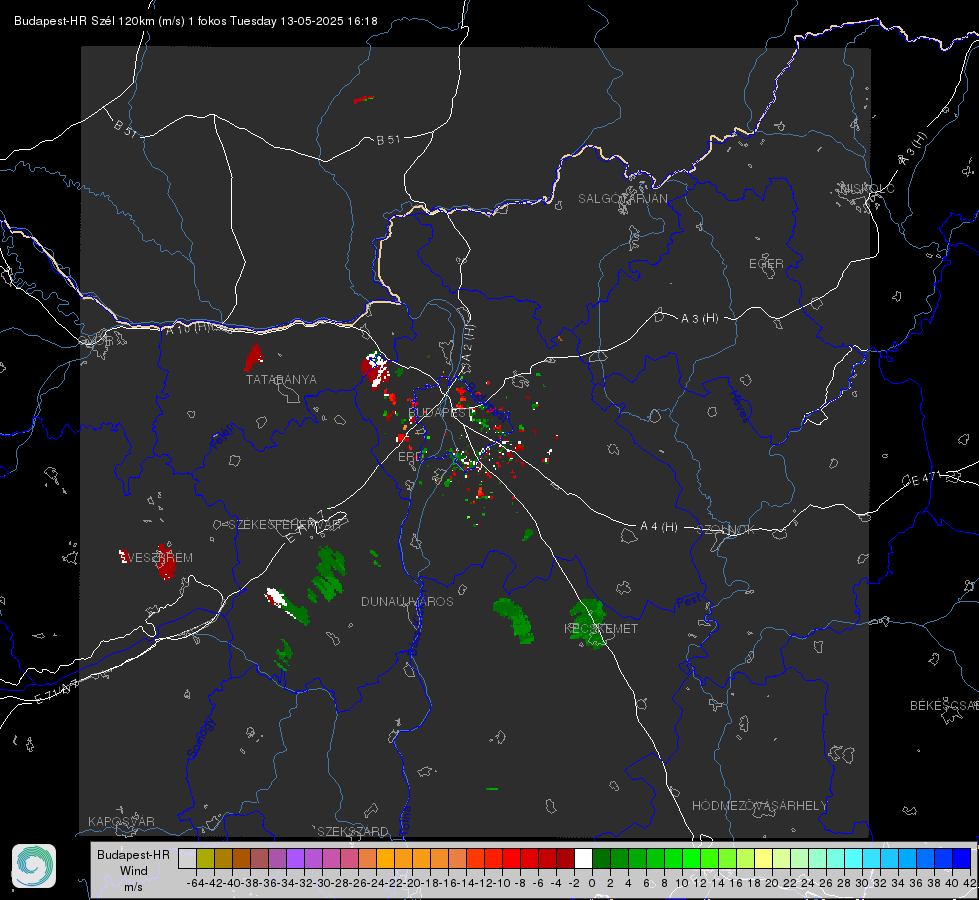
Task: Click the Budapest-HR Wind m/s legend caption
Action: pyautogui.click(x=133, y=870)
